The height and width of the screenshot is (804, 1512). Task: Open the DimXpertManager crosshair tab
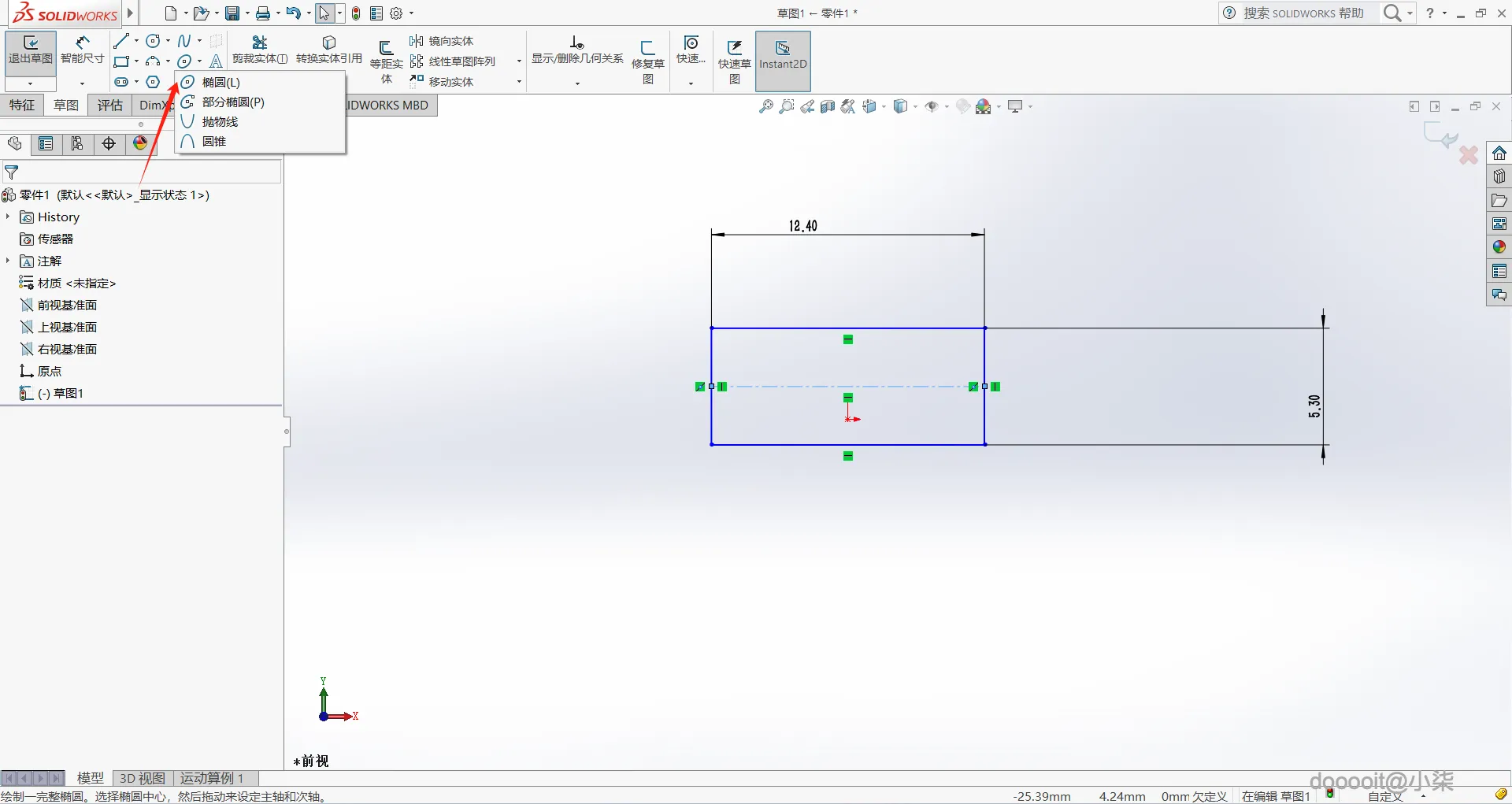pos(109,143)
